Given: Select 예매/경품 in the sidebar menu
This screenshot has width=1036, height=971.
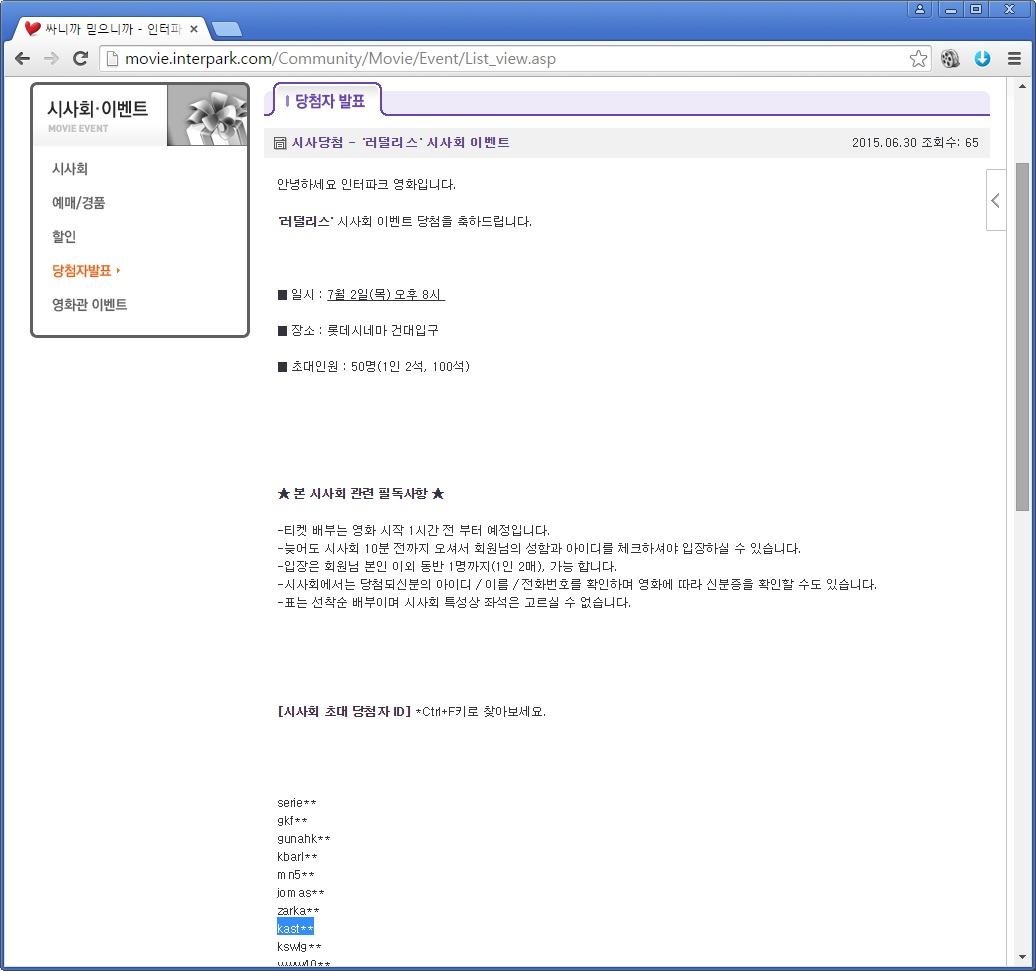Looking at the screenshot, I should 78,203.
